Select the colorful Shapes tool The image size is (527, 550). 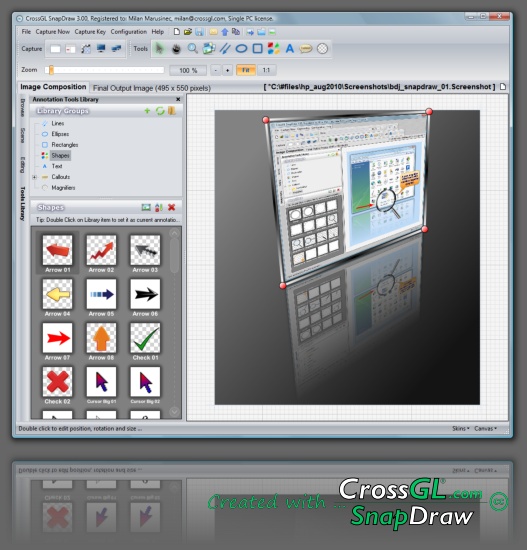pyautogui.click(x=274, y=48)
